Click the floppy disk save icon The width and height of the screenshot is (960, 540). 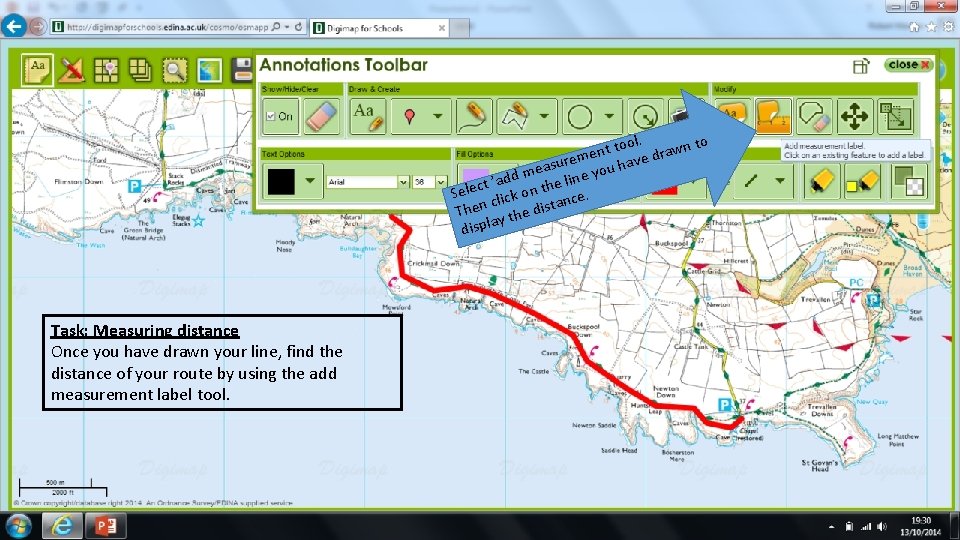(242, 70)
